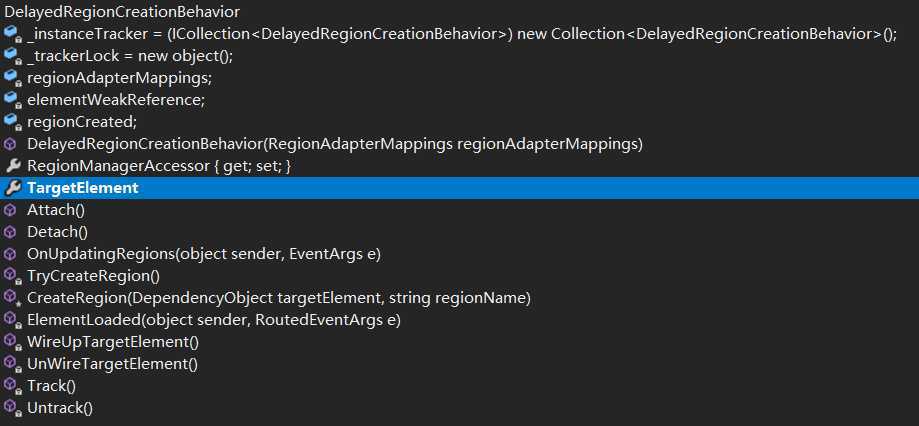Select the DelayedRegionCreationBehavior class header
This screenshot has height=426, width=919.
coord(122,12)
